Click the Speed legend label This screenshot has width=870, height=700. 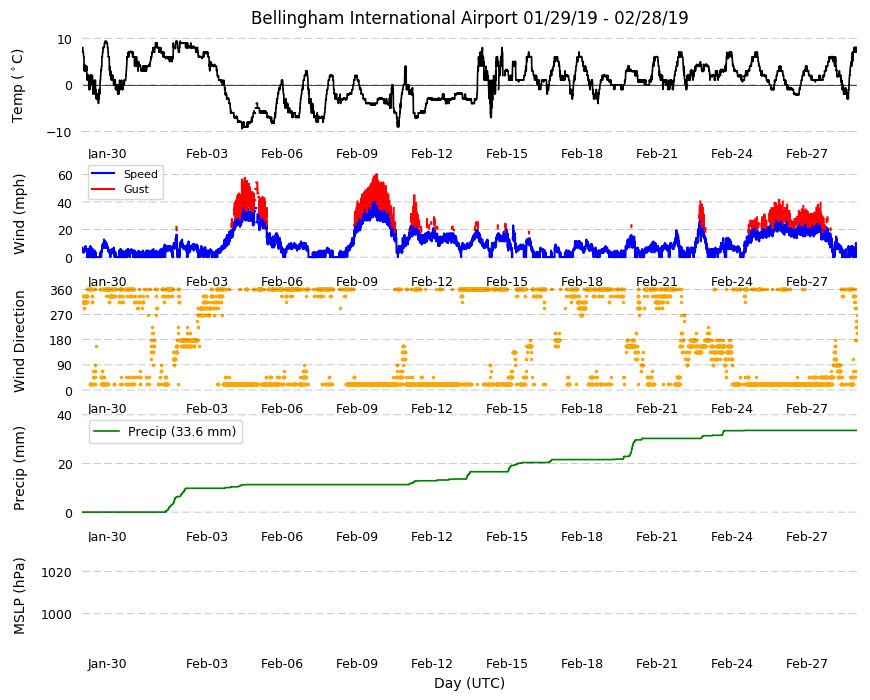click(x=141, y=174)
